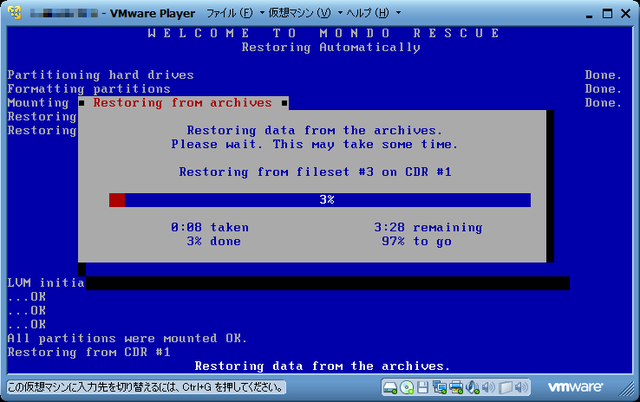The width and height of the screenshot is (640, 402).
Task: Click the active sound card icon
Action: [472, 387]
